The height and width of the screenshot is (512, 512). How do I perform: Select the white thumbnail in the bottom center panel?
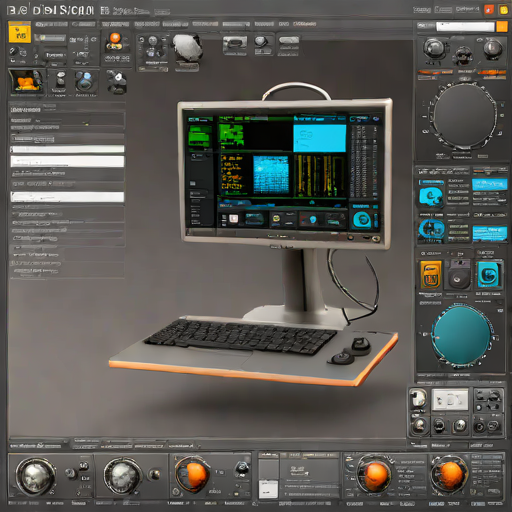pos(268,489)
